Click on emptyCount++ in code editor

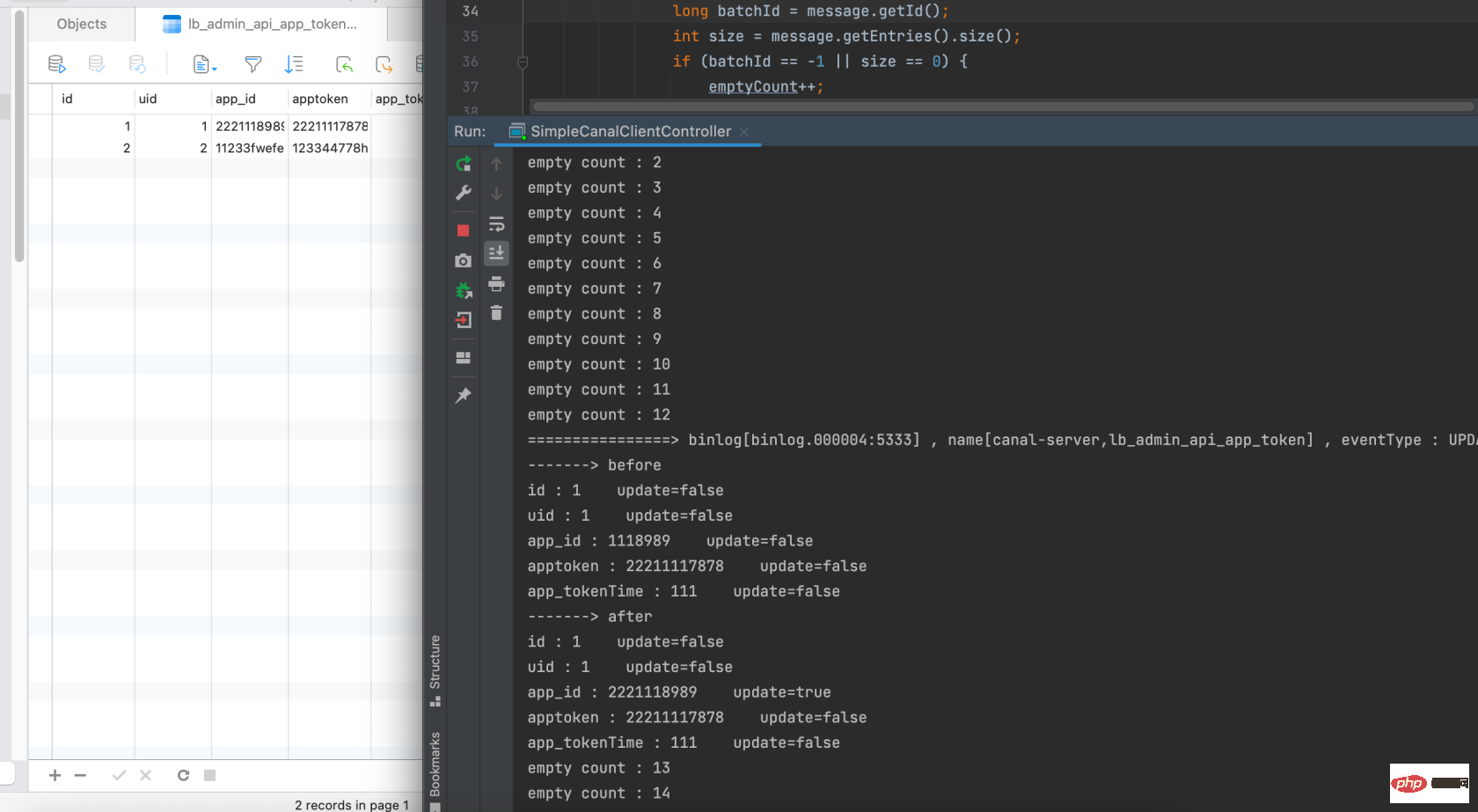point(765,86)
